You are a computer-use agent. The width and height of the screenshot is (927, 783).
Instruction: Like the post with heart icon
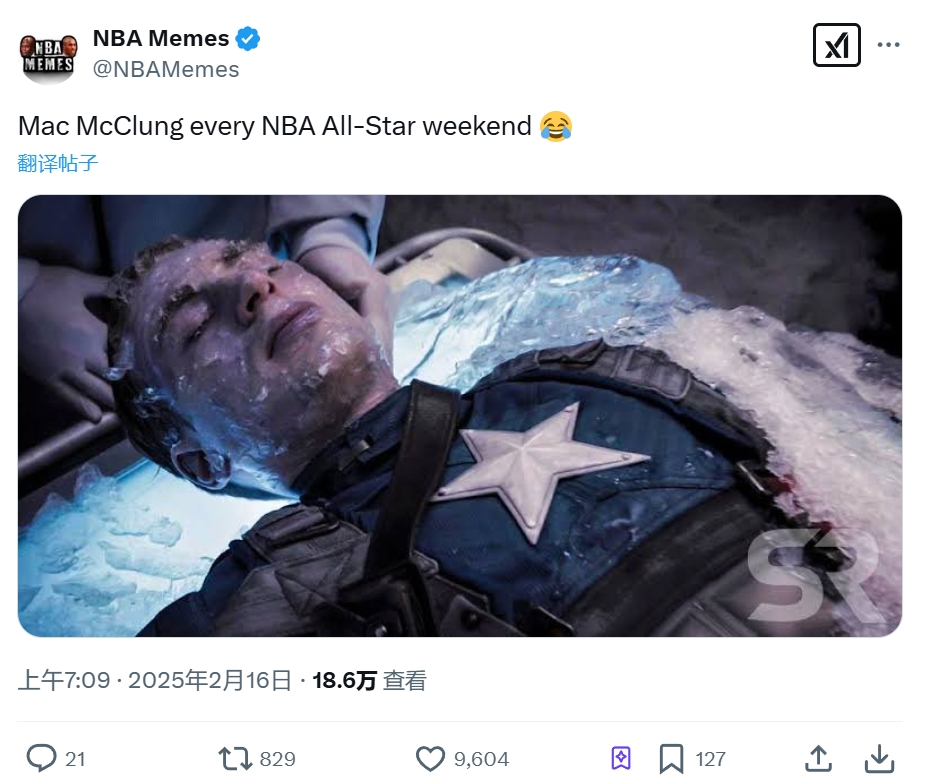coord(430,758)
